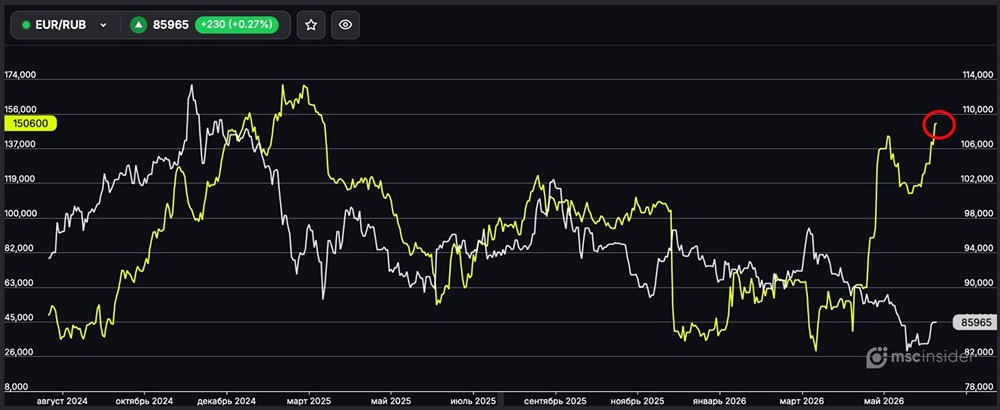Click the 102,000 right axis value

(x=976, y=179)
